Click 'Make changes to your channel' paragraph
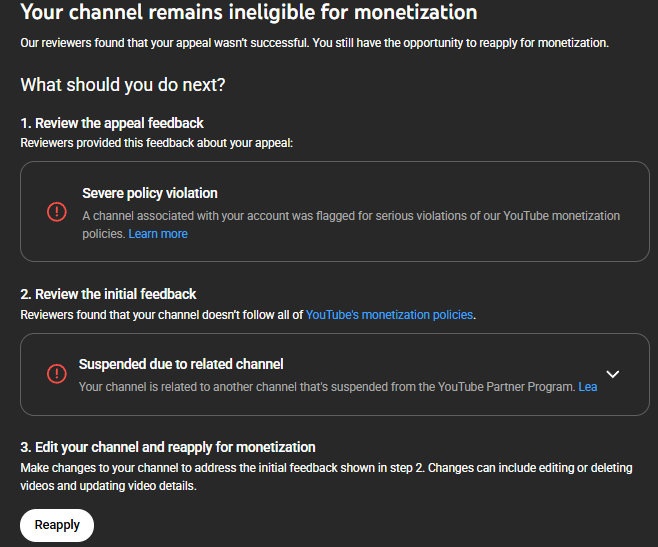This screenshot has width=658, height=547. tap(326, 477)
